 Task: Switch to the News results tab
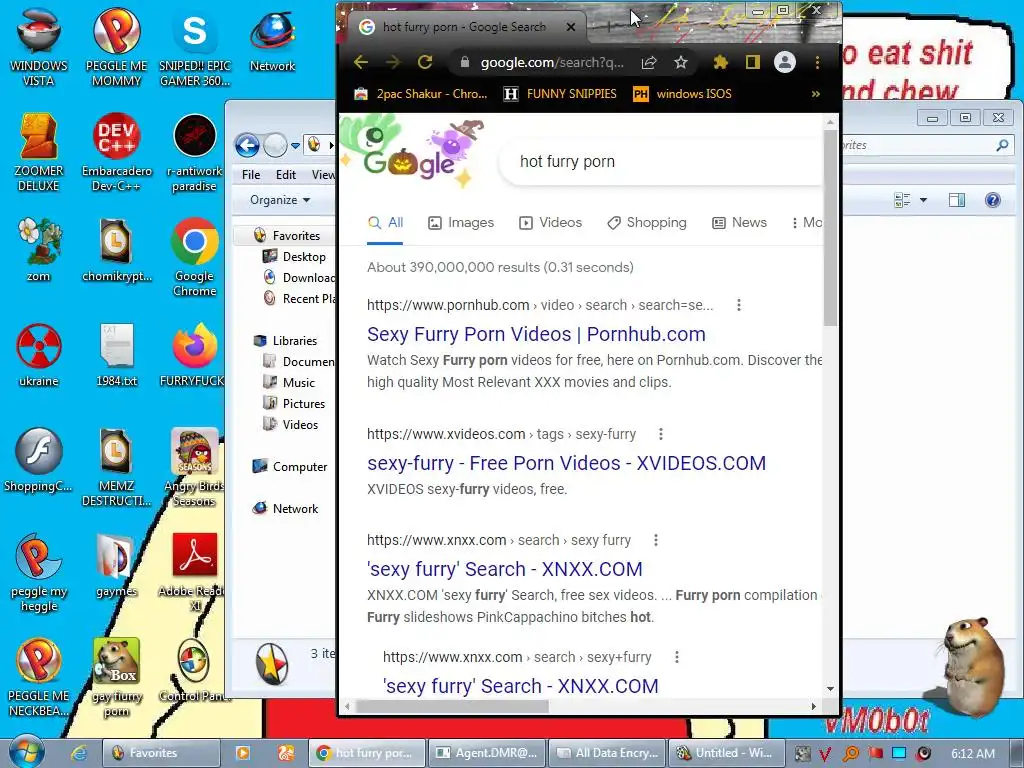click(739, 223)
